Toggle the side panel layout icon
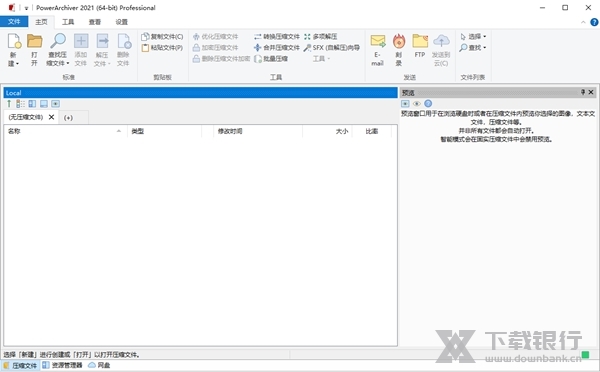 (x=32, y=104)
